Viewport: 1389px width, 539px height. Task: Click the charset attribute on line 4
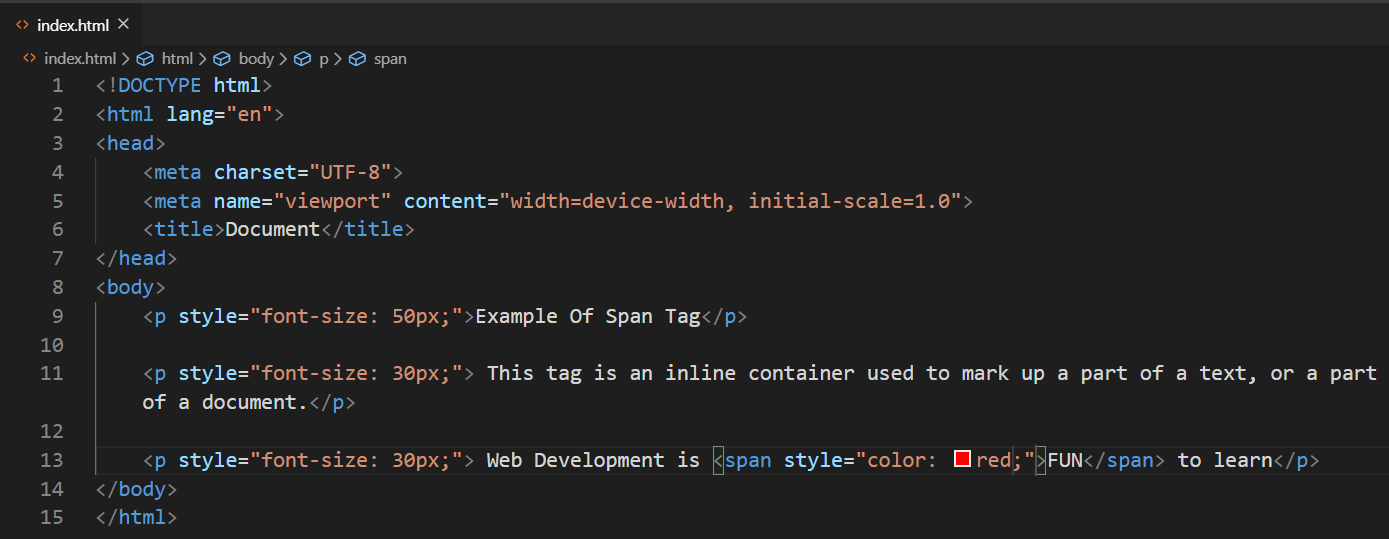click(x=255, y=172)
